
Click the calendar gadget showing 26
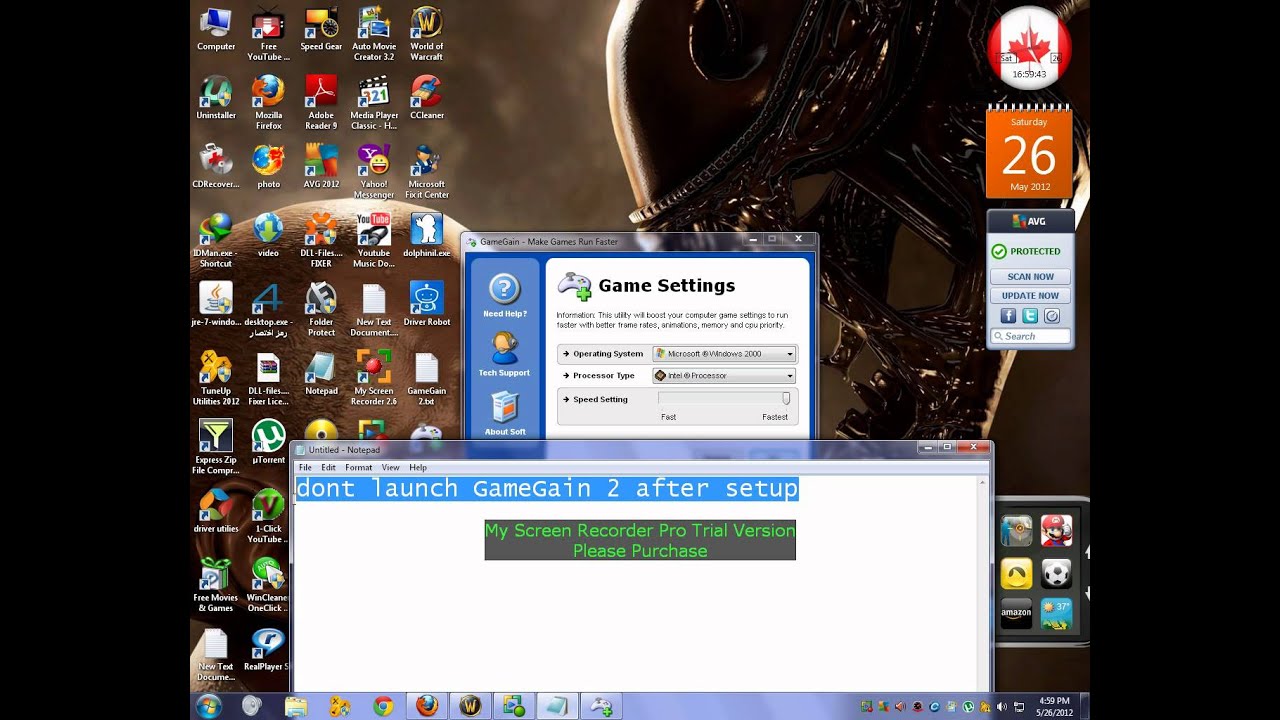[x=1029, y=152]
